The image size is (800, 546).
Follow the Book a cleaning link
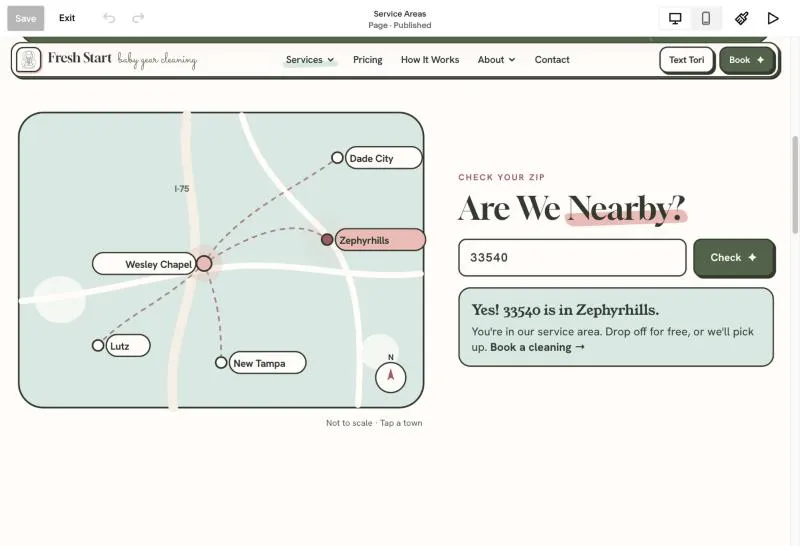coord(537,348)
